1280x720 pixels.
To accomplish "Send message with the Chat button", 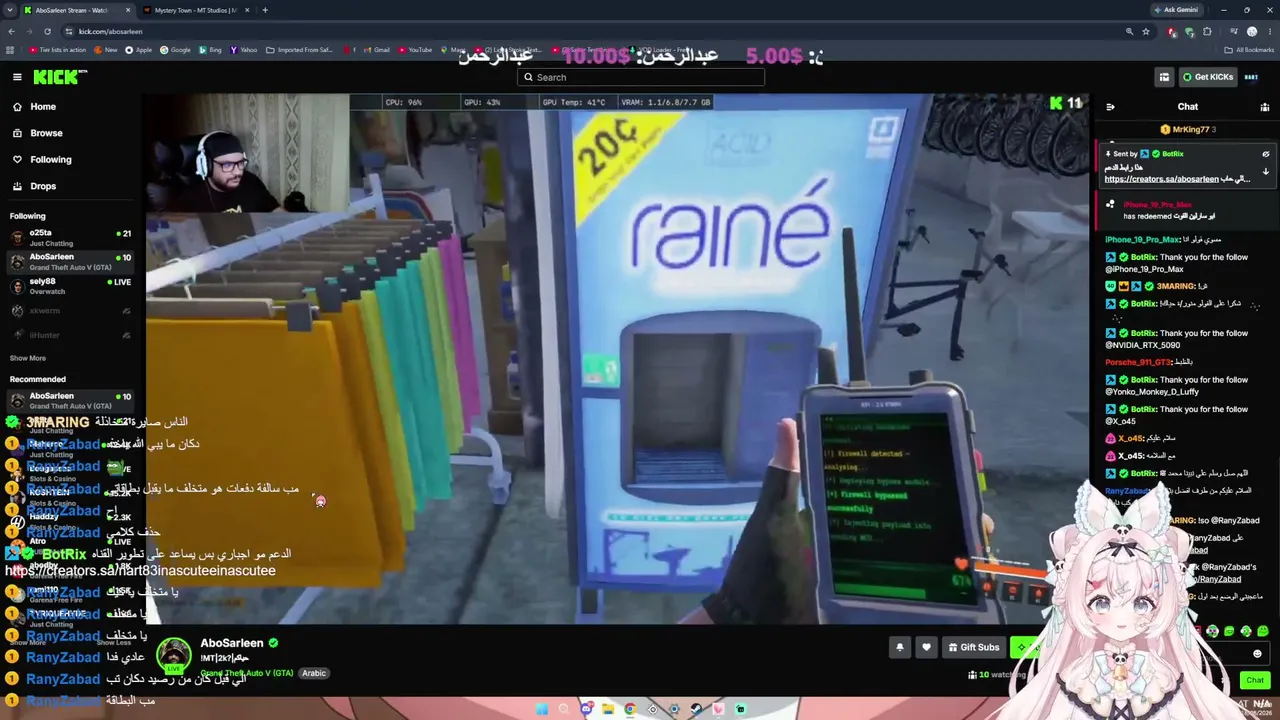I will [1255, 680].
